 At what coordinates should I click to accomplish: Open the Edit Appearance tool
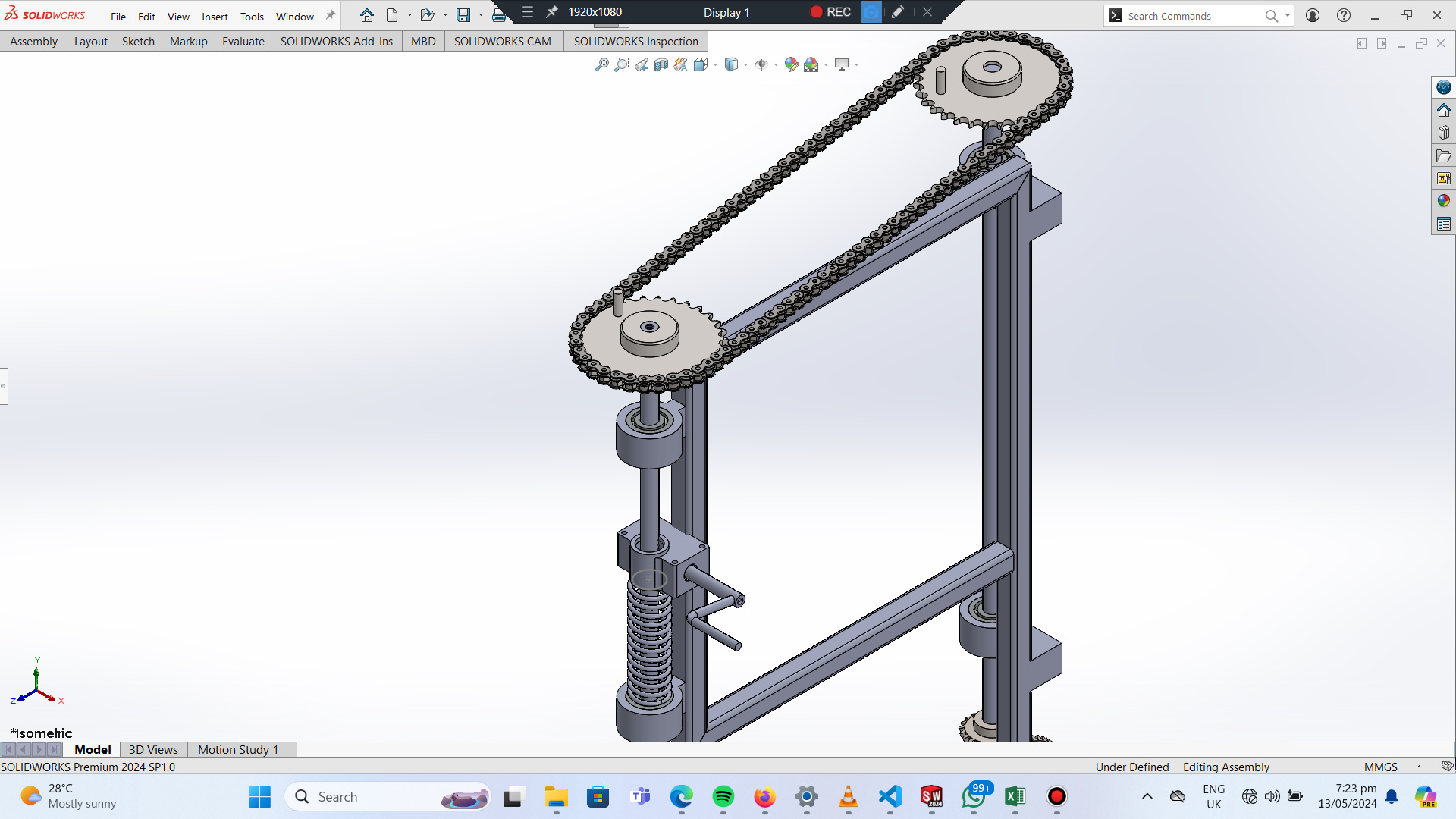tap(791, 65)
